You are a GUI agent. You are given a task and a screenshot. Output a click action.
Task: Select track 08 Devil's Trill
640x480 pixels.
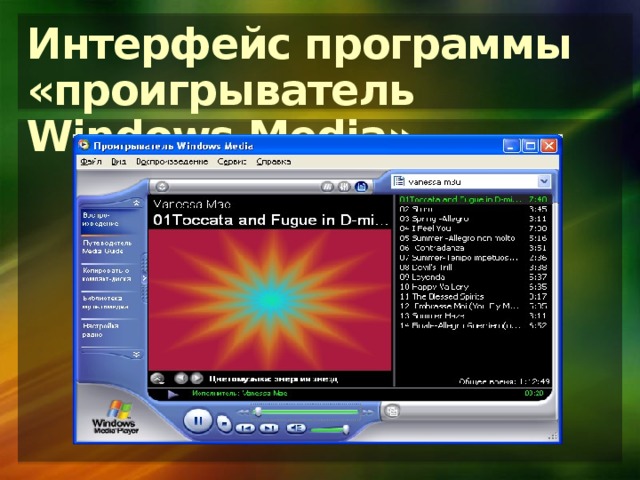[473, 268]
